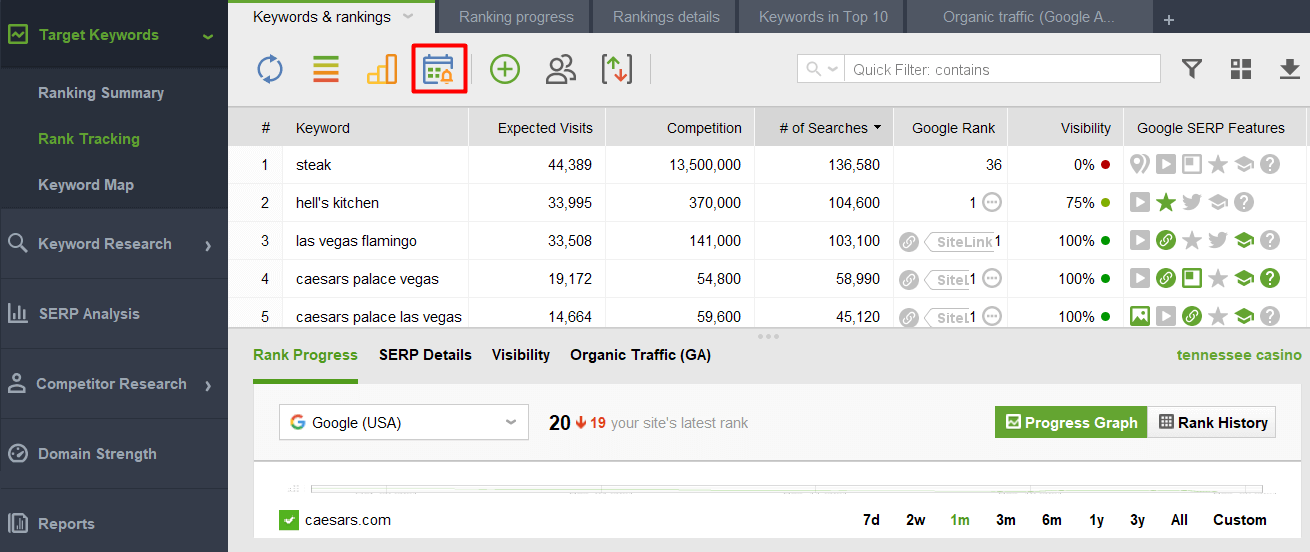
Task: Click featured snippet box icon for caesars palace vegas
Action: (1191, 279)
